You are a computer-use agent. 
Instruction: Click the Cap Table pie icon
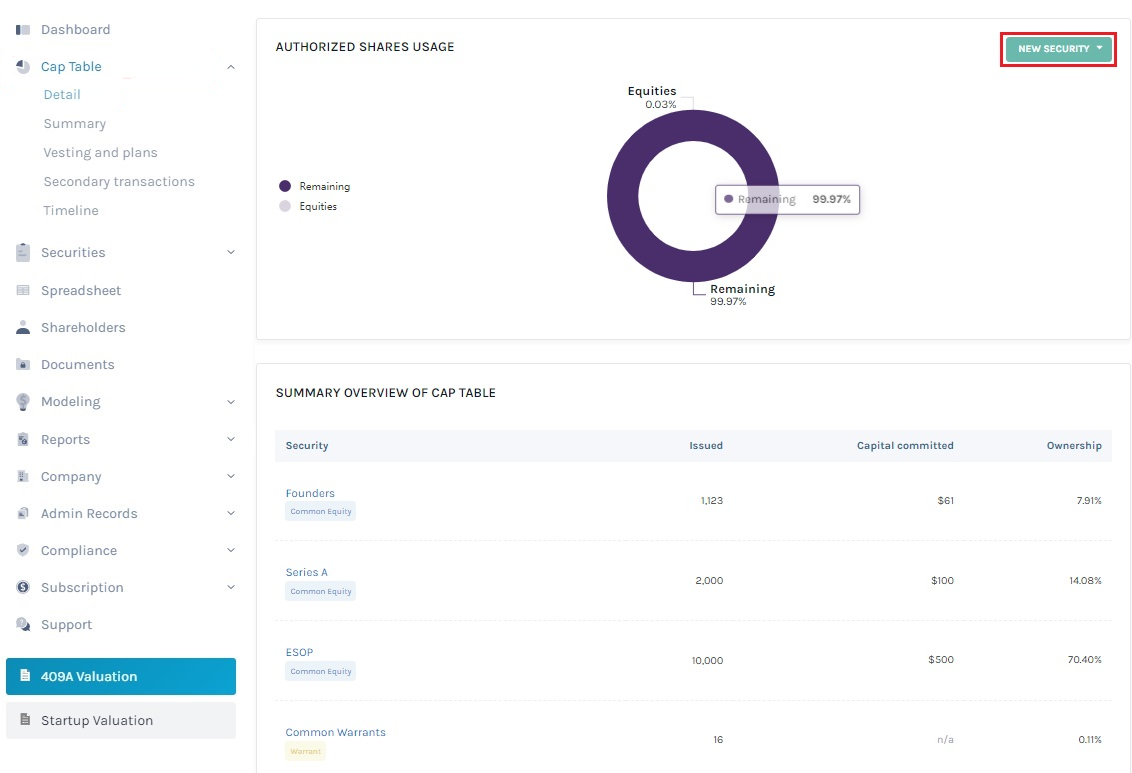pos(23,66)
